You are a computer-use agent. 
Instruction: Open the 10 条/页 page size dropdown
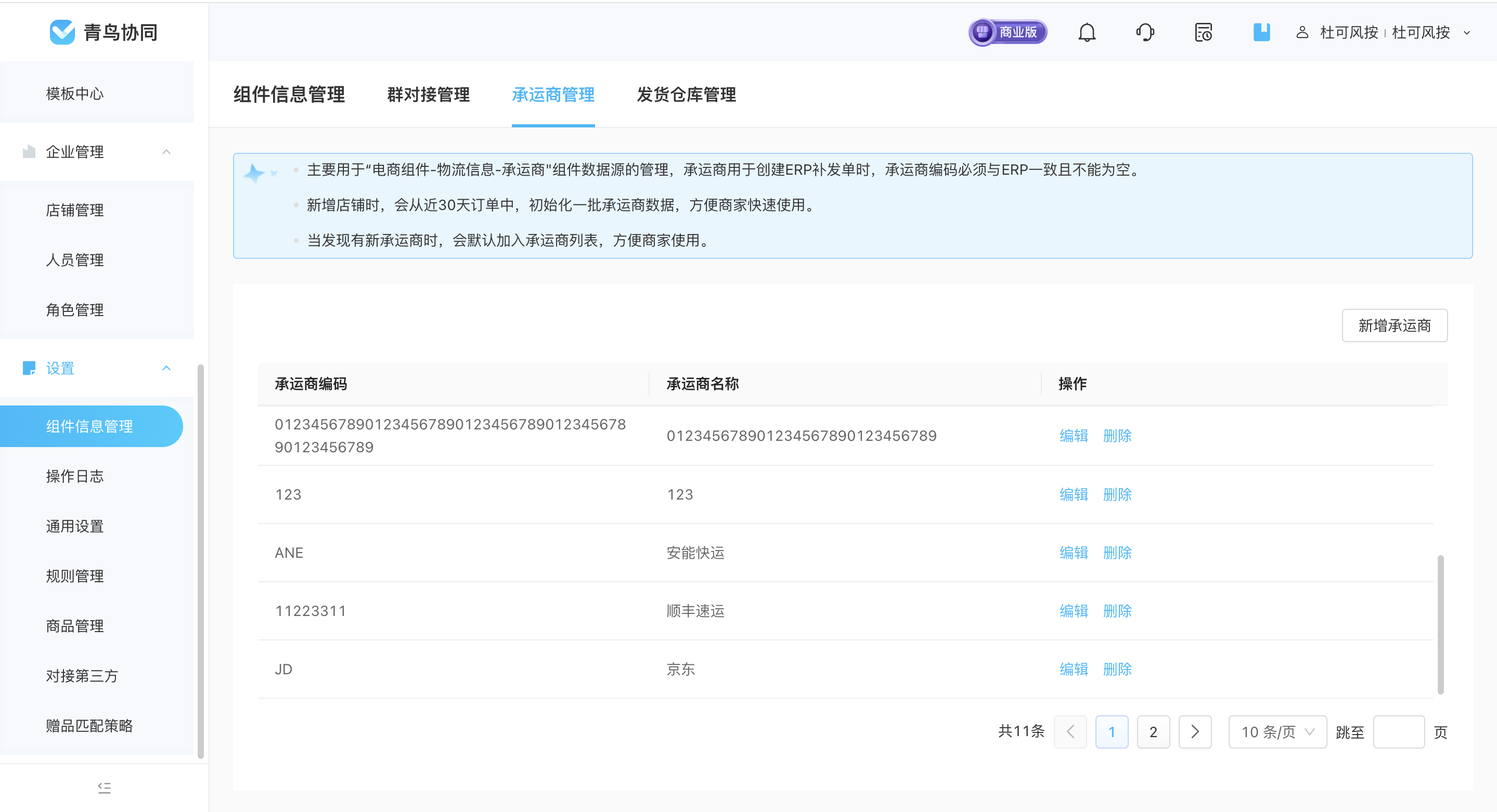(1277, 732)
